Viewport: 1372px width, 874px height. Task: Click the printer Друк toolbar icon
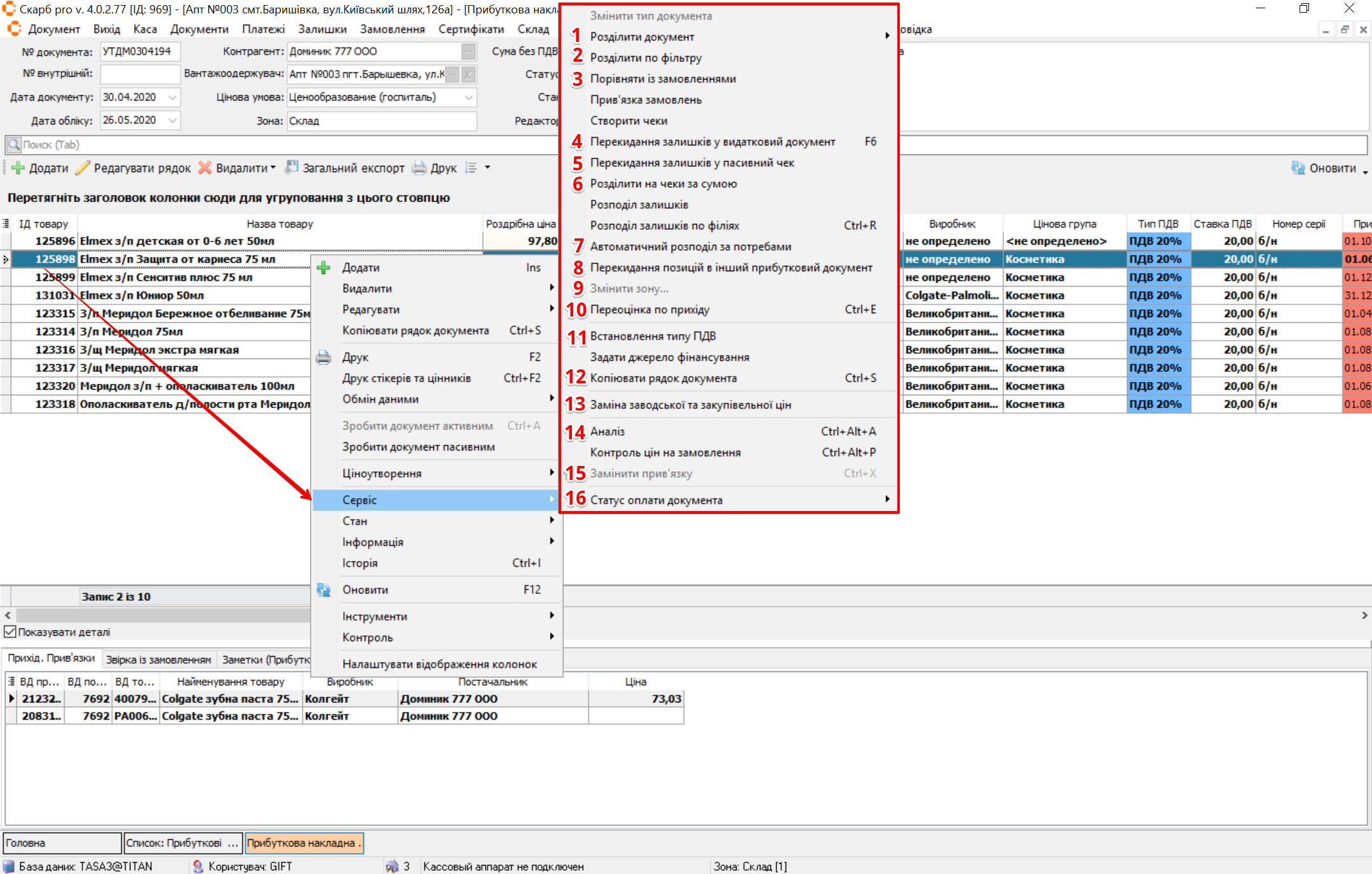coord(419,168)
